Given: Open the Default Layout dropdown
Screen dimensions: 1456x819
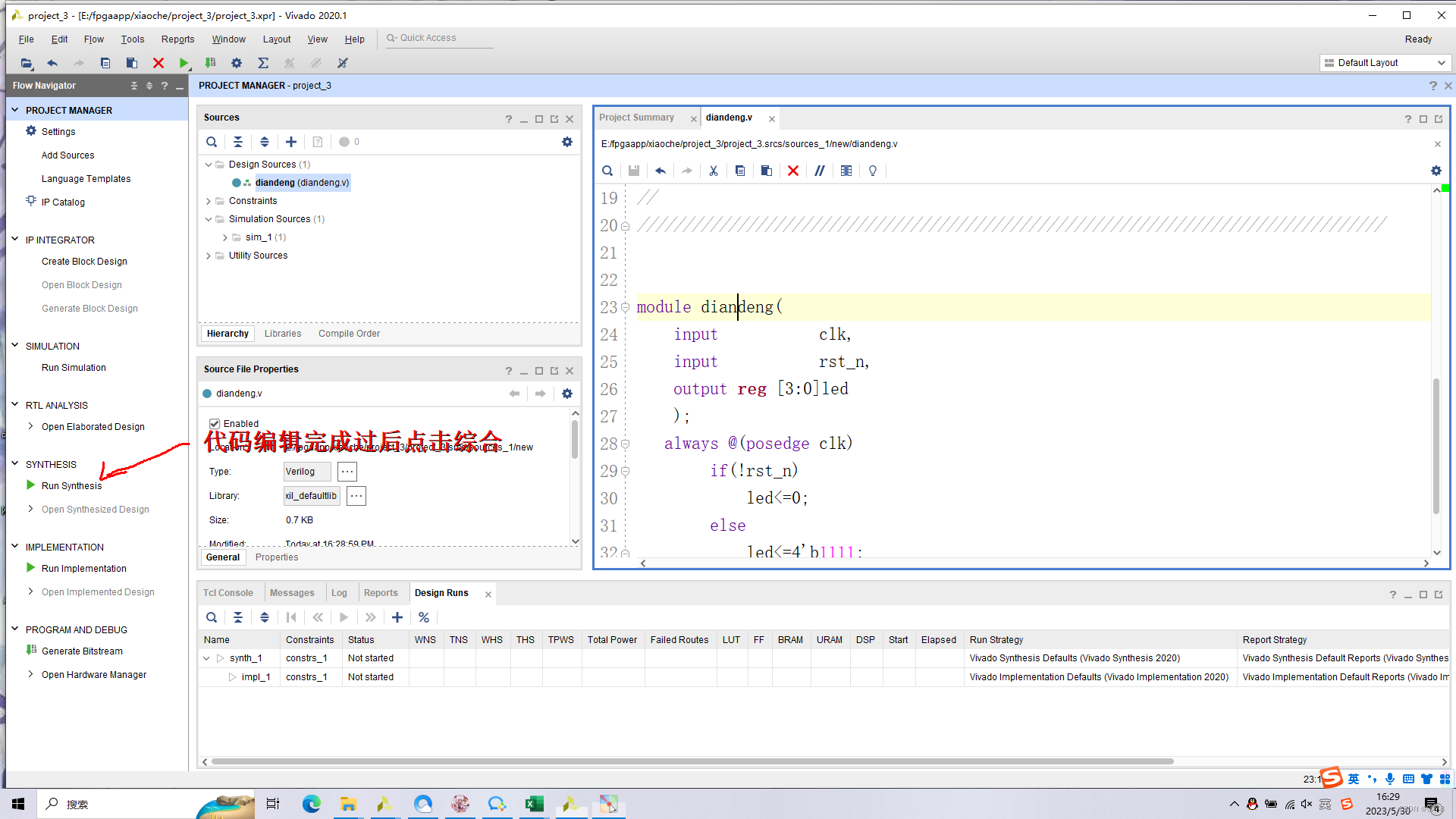Looking at the screenshot, I should tap(1385, 63).
